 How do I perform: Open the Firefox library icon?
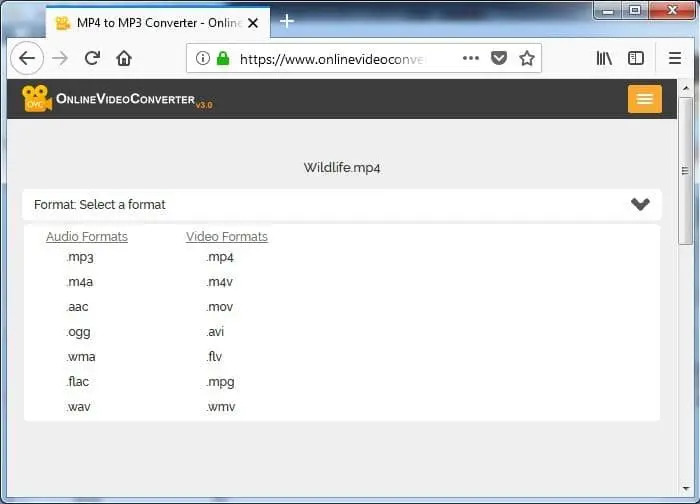coord(604,58)
